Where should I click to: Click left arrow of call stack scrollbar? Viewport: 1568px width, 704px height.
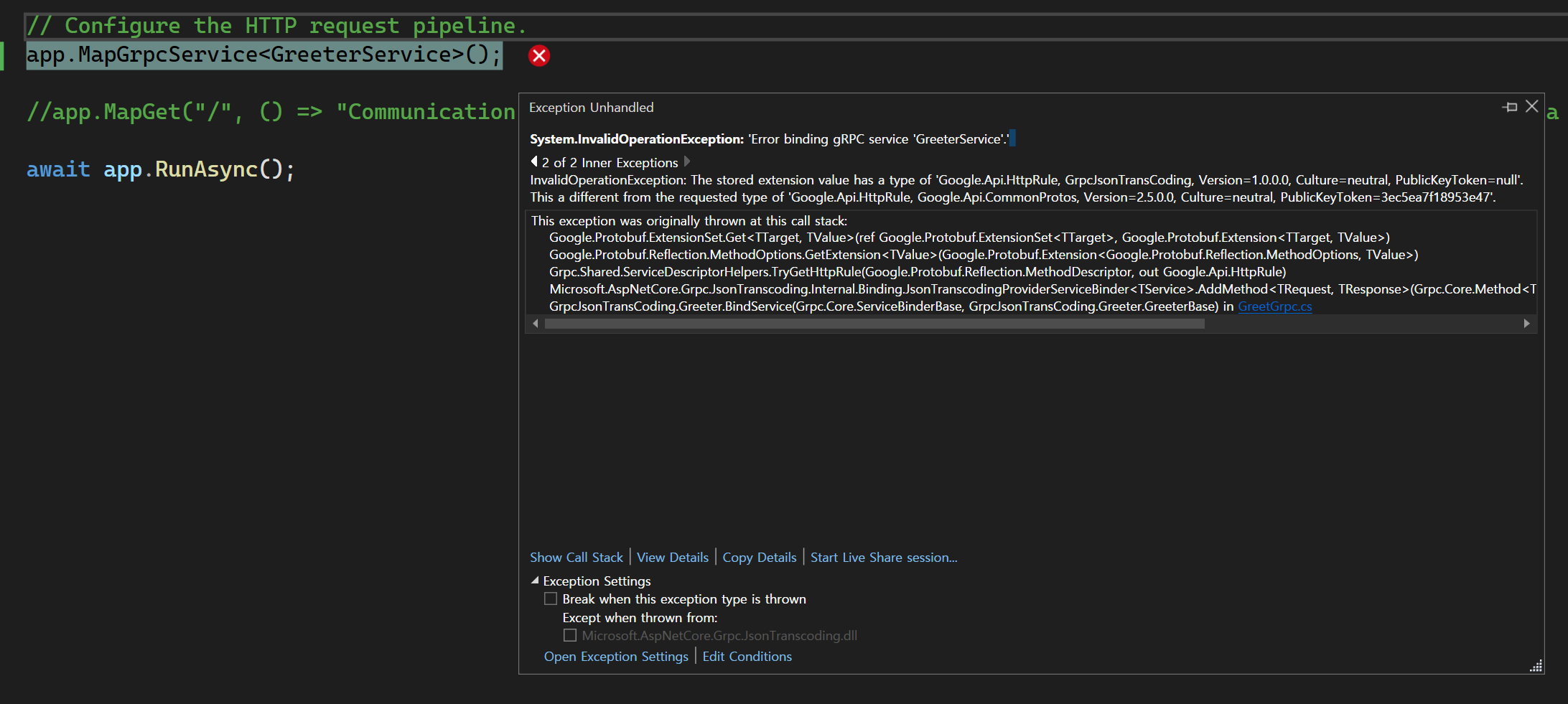pos(536,324)
